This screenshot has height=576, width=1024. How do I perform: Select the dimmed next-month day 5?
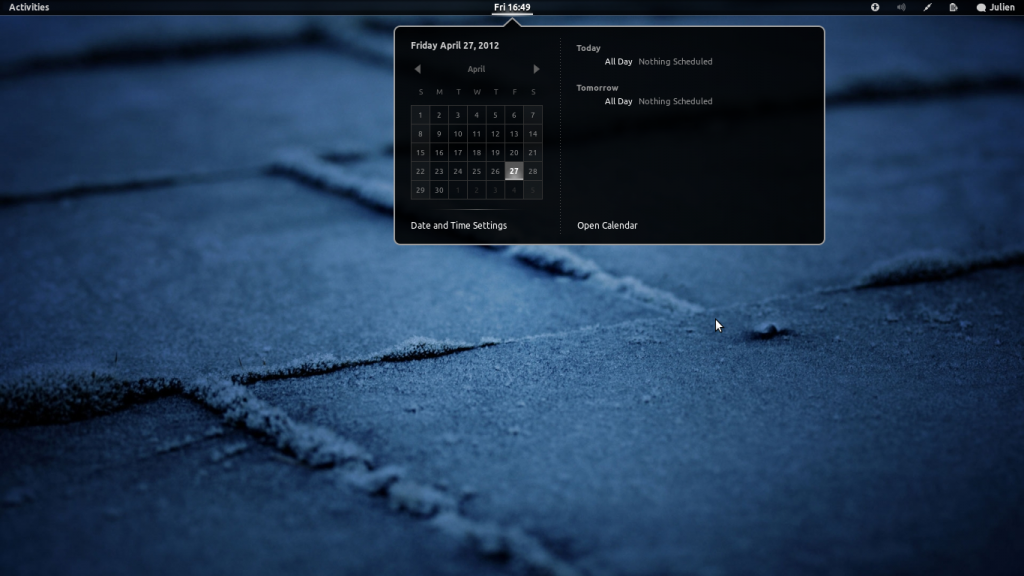(x=533, y=190)
